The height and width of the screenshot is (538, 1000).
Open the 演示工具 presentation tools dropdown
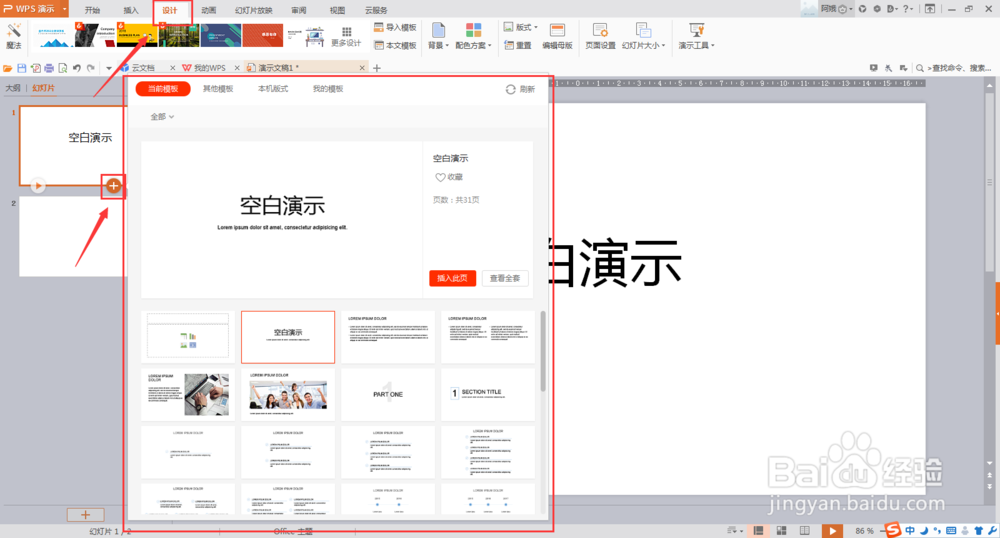[x=696, y=36]
